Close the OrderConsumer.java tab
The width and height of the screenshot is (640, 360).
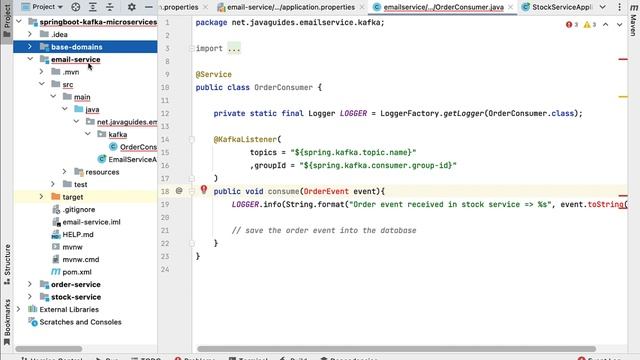pos(511,7)
